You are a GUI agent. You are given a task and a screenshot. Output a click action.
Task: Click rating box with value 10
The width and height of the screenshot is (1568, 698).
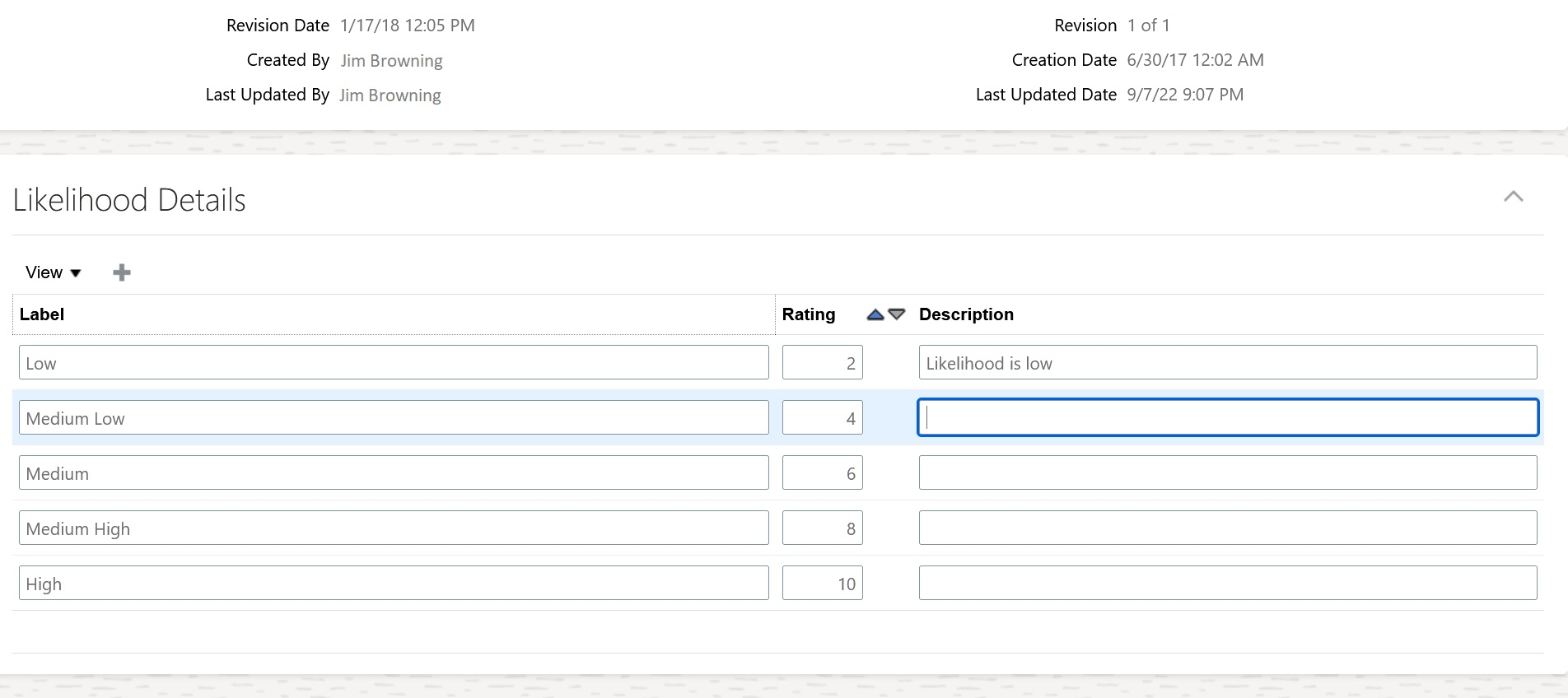(822, 584)
